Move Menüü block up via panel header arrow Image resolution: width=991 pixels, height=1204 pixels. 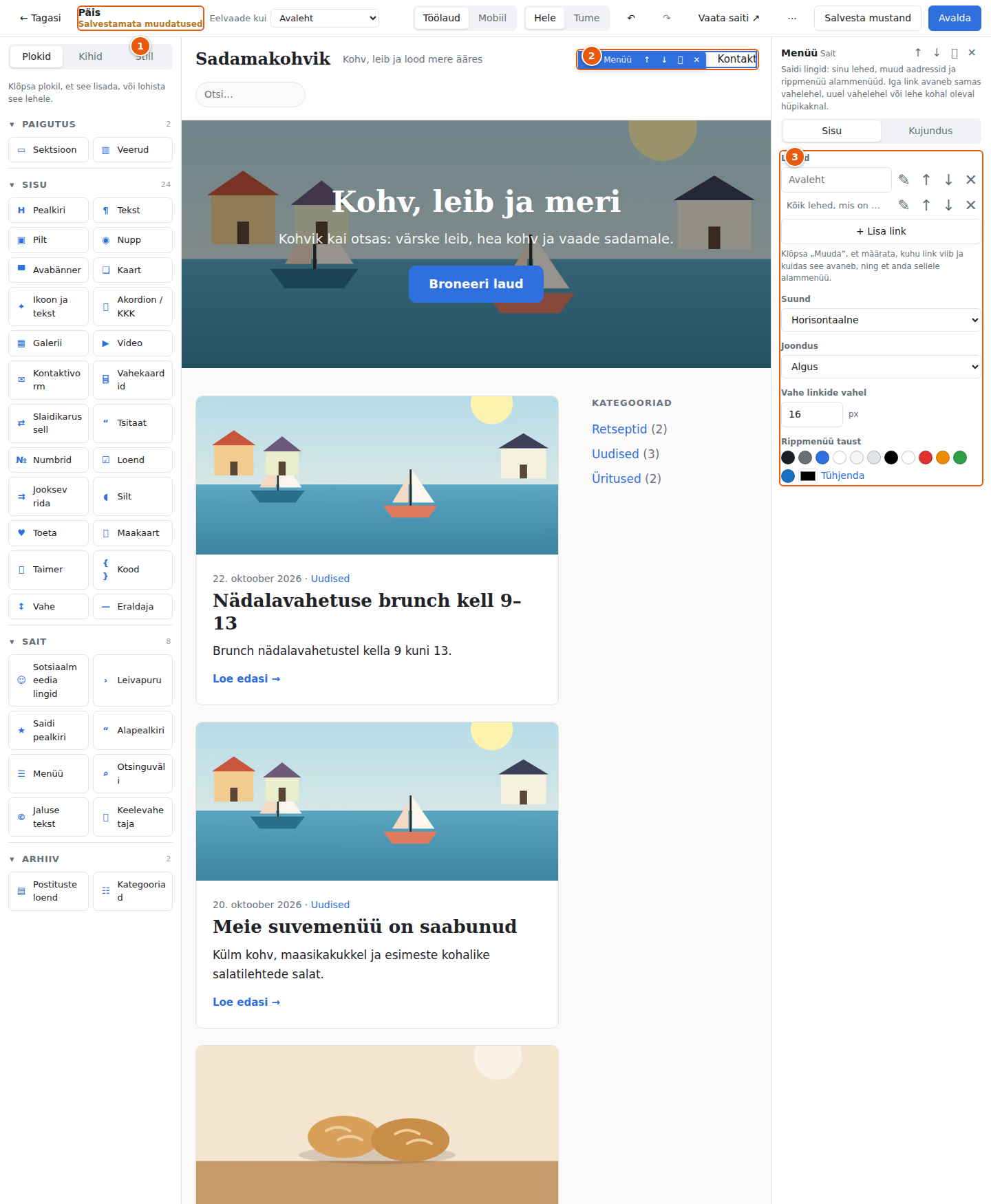[x=917, y=52]
